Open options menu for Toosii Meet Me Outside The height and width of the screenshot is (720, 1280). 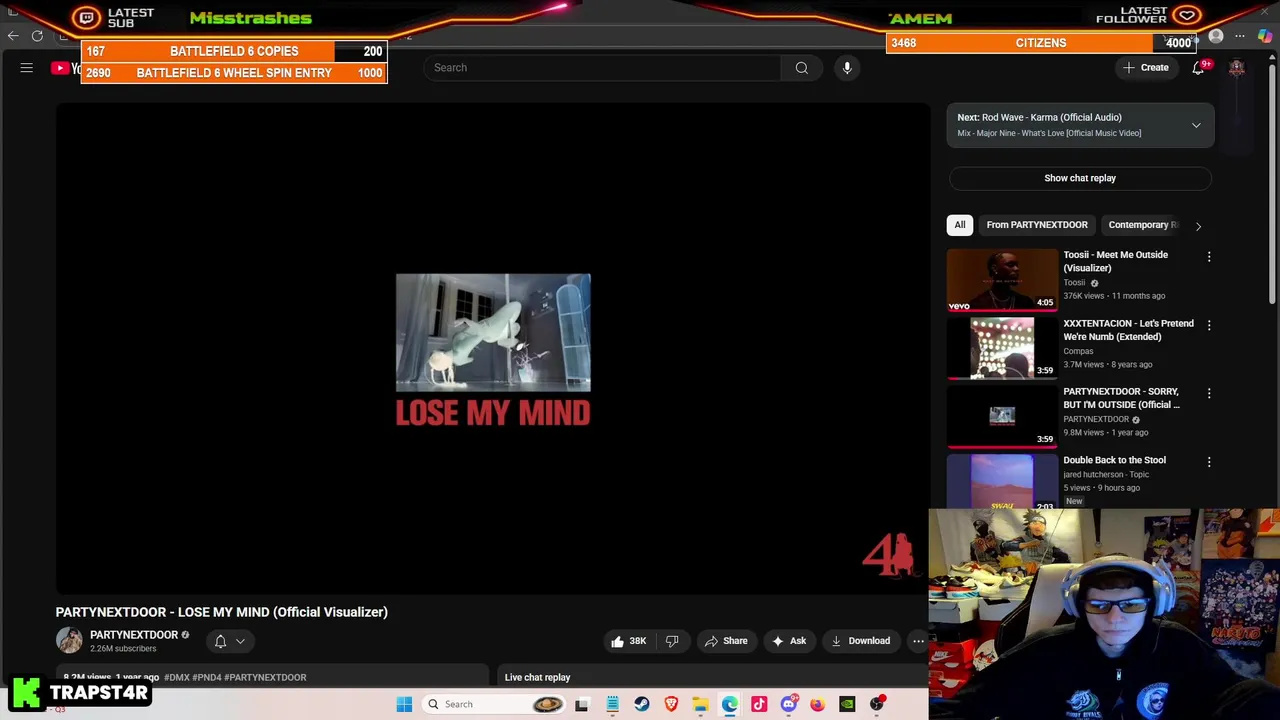click(x=1209, y=257)
